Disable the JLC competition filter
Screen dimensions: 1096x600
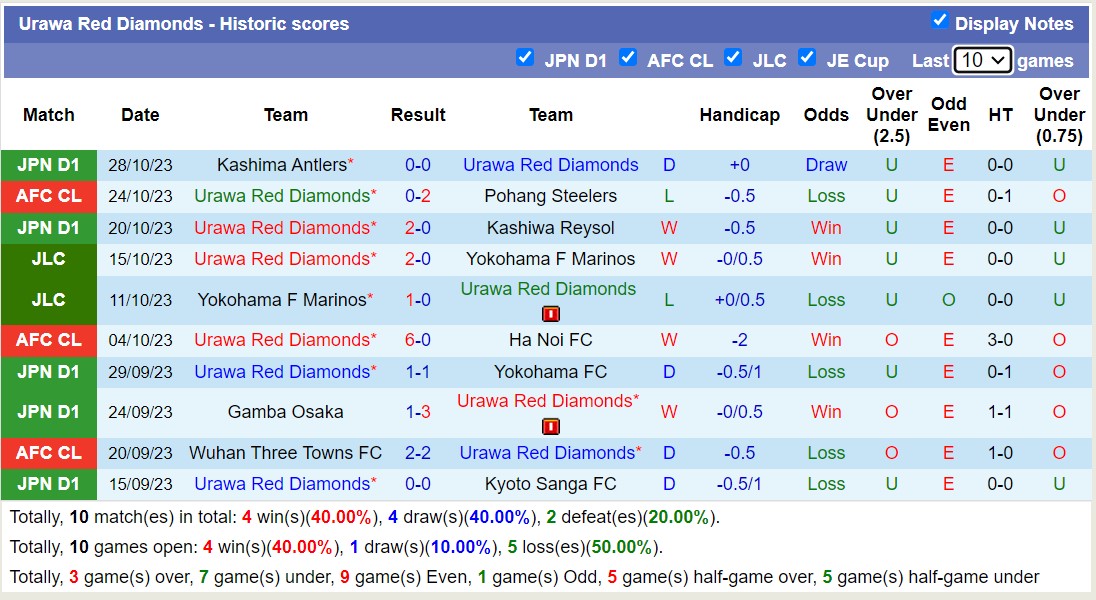733,58
